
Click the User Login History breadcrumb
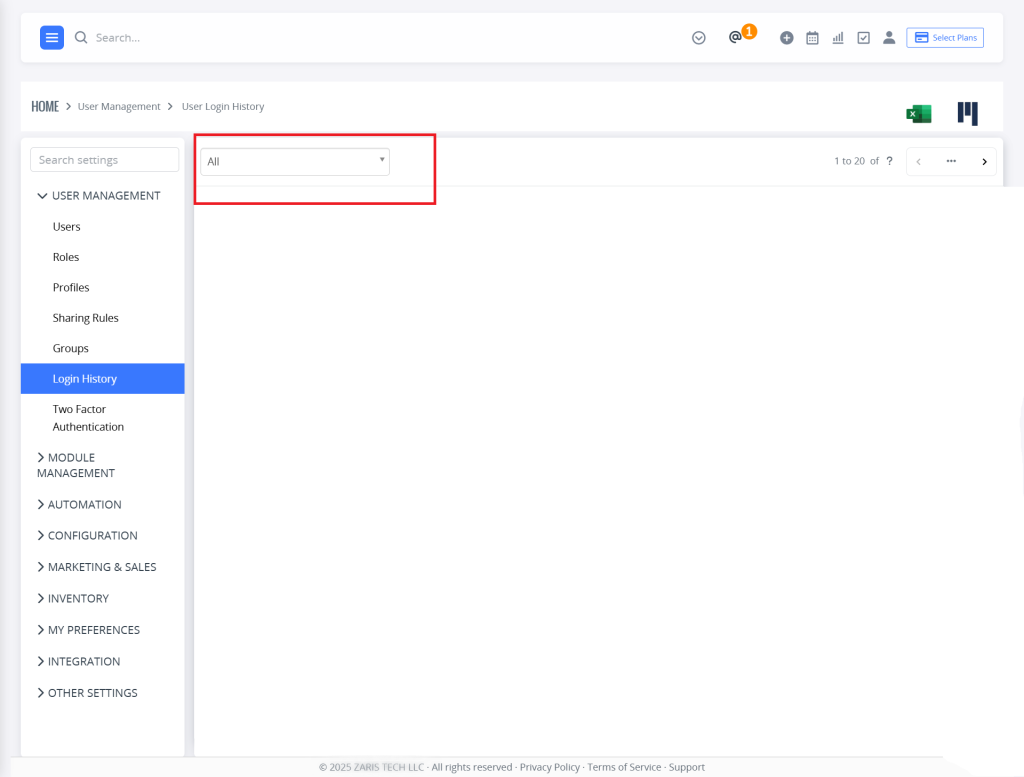(223, 106)
